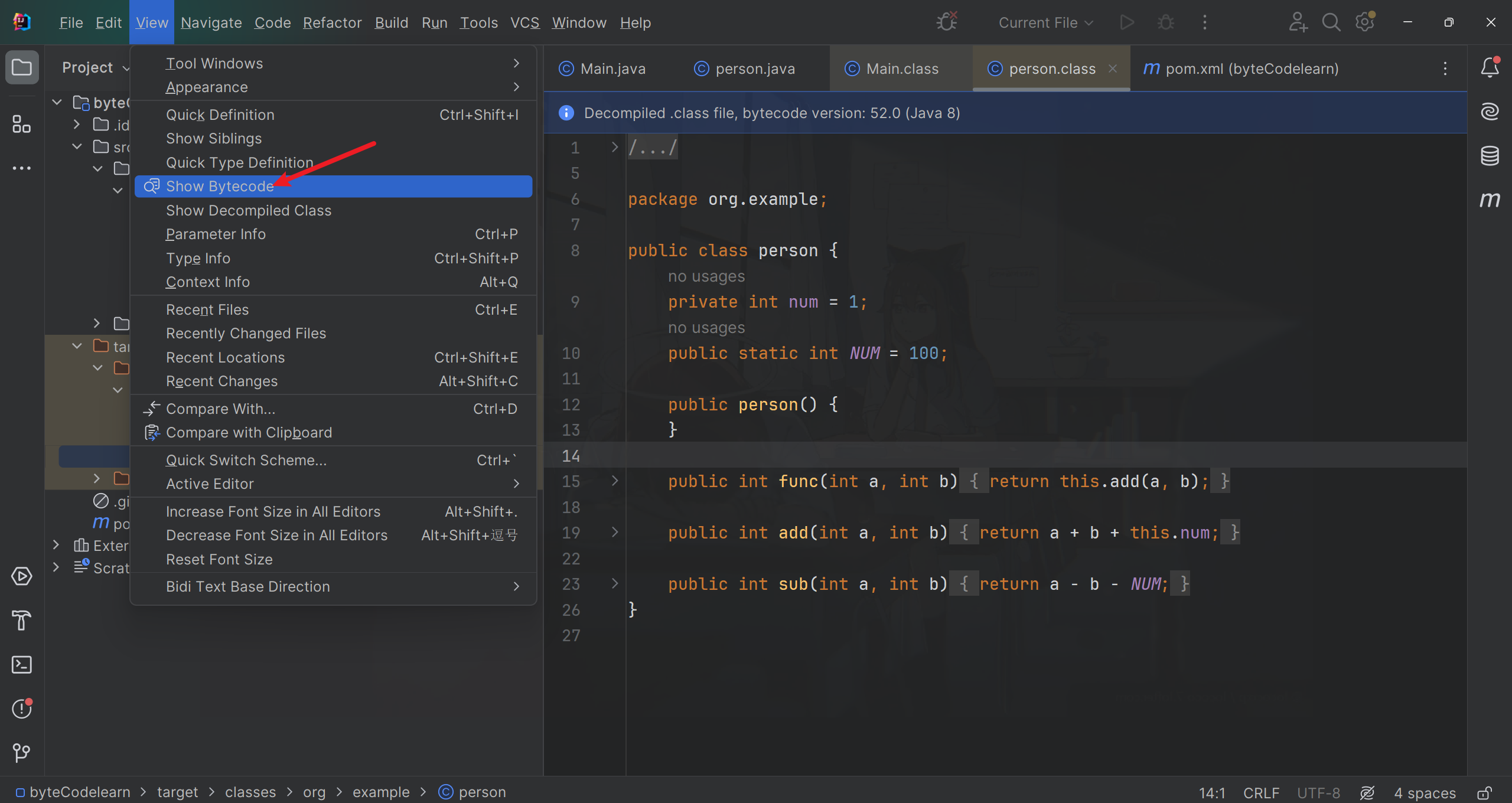Open the Navigate menu
Viewport: 1512px width, 803px height.
pyautogui.click(x=211, y=22)
